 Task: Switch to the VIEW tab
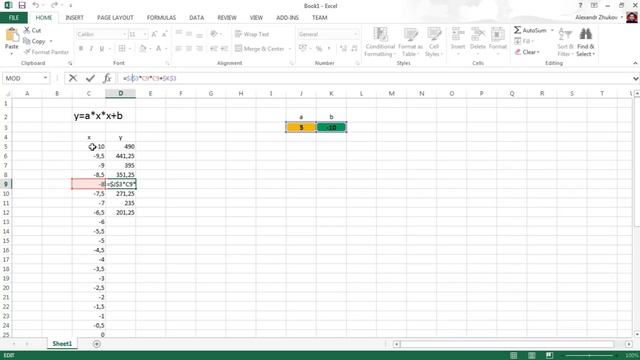[x=256, y=18]
